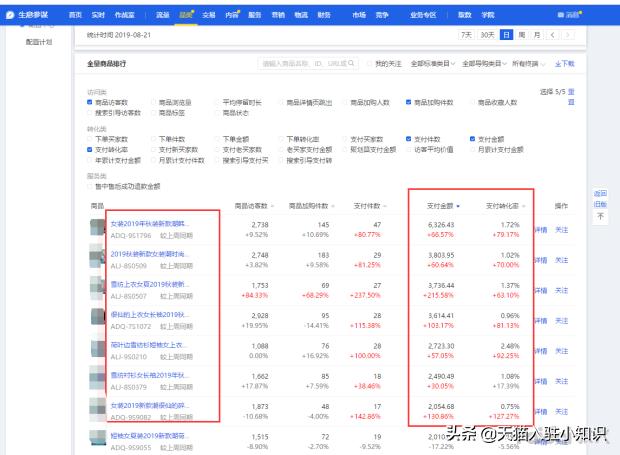
Task: Check 平均停留时长 metric checkbox
Action: pyautogui.click(x=217, y=102)
